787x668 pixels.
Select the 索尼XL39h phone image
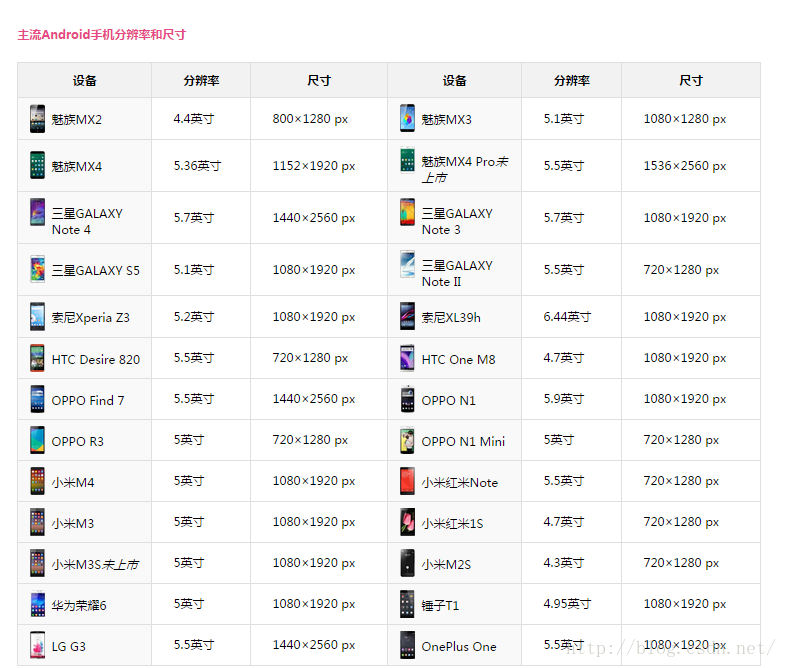407,316
